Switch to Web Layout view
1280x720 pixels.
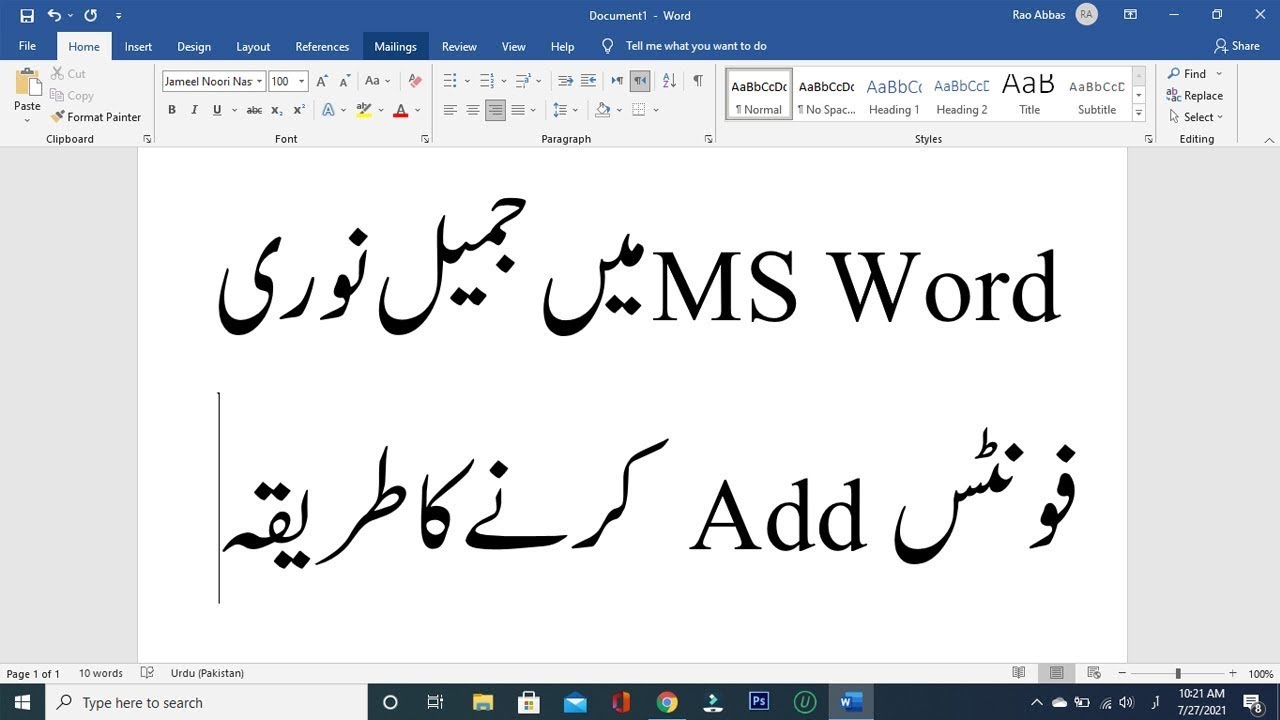1093,673
